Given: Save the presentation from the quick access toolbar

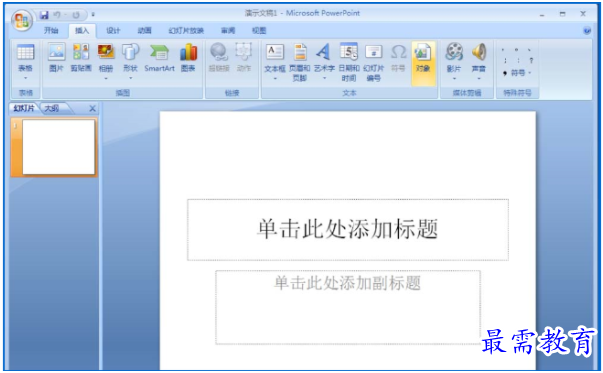Looking at the screenshot, I should 44,15.
